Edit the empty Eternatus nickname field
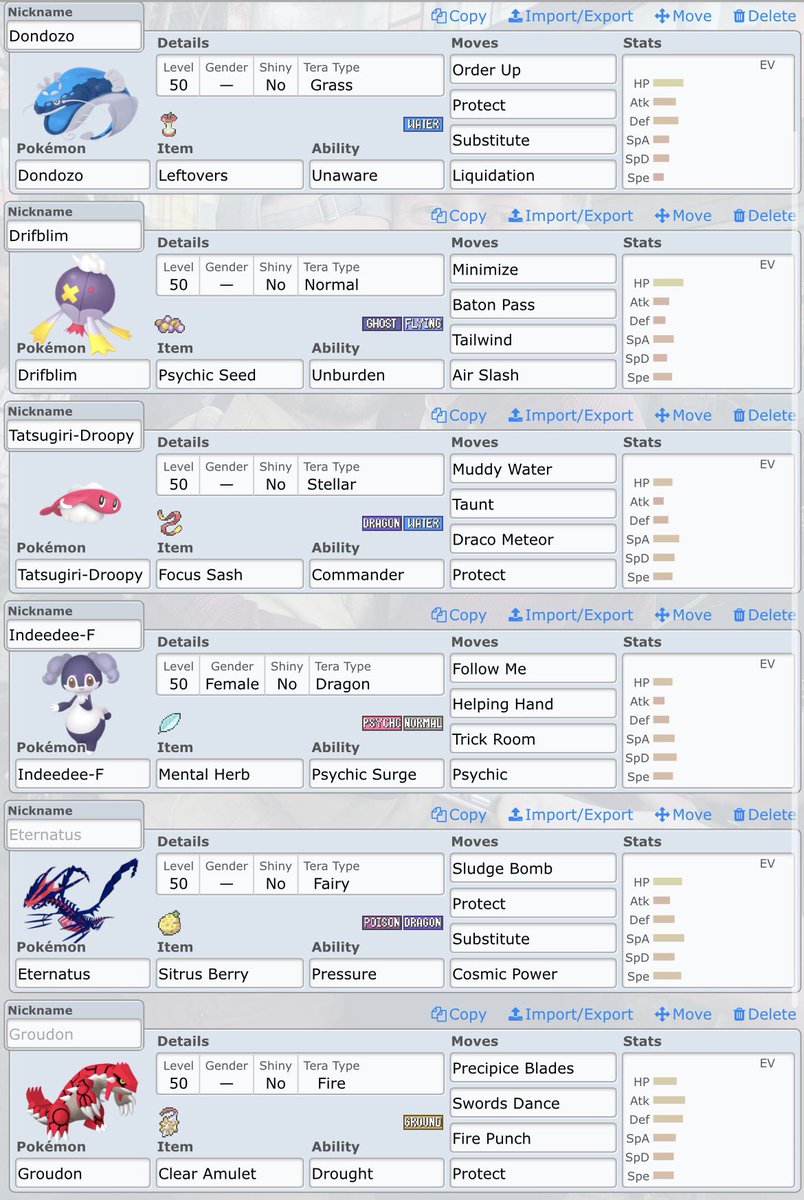 tap(74, 835)
